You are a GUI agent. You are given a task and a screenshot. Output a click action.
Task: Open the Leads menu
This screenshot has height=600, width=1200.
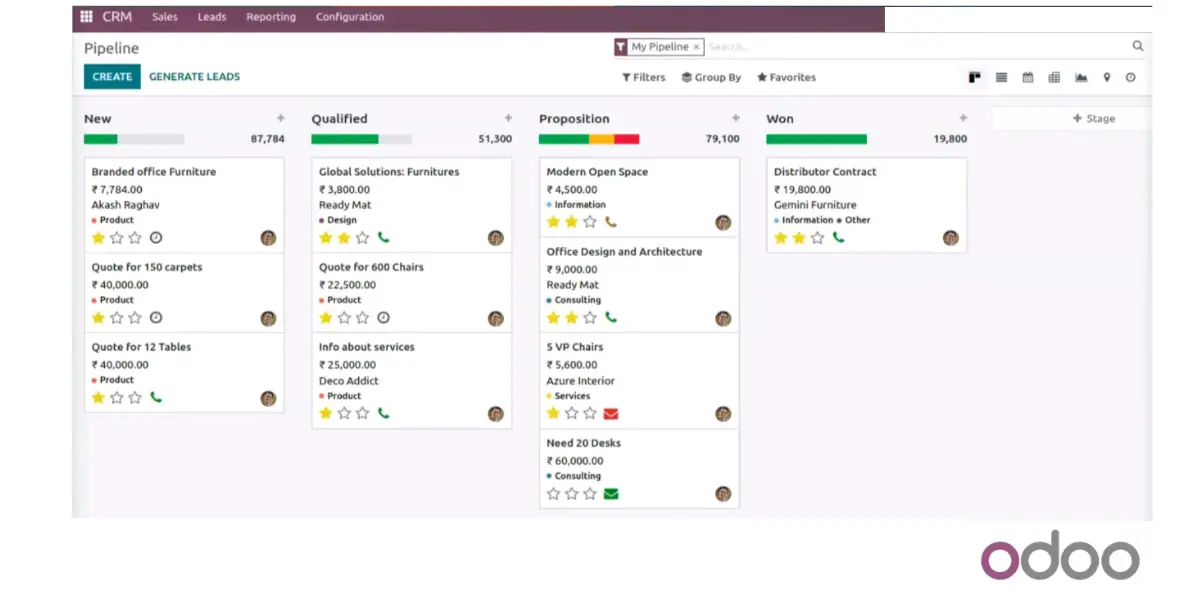[212, 17]
